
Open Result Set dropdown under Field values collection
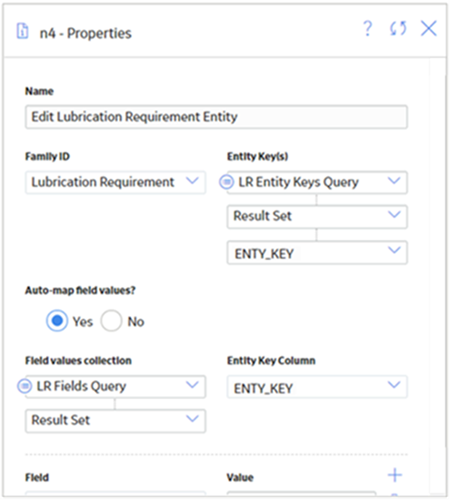tap(115, 421)
